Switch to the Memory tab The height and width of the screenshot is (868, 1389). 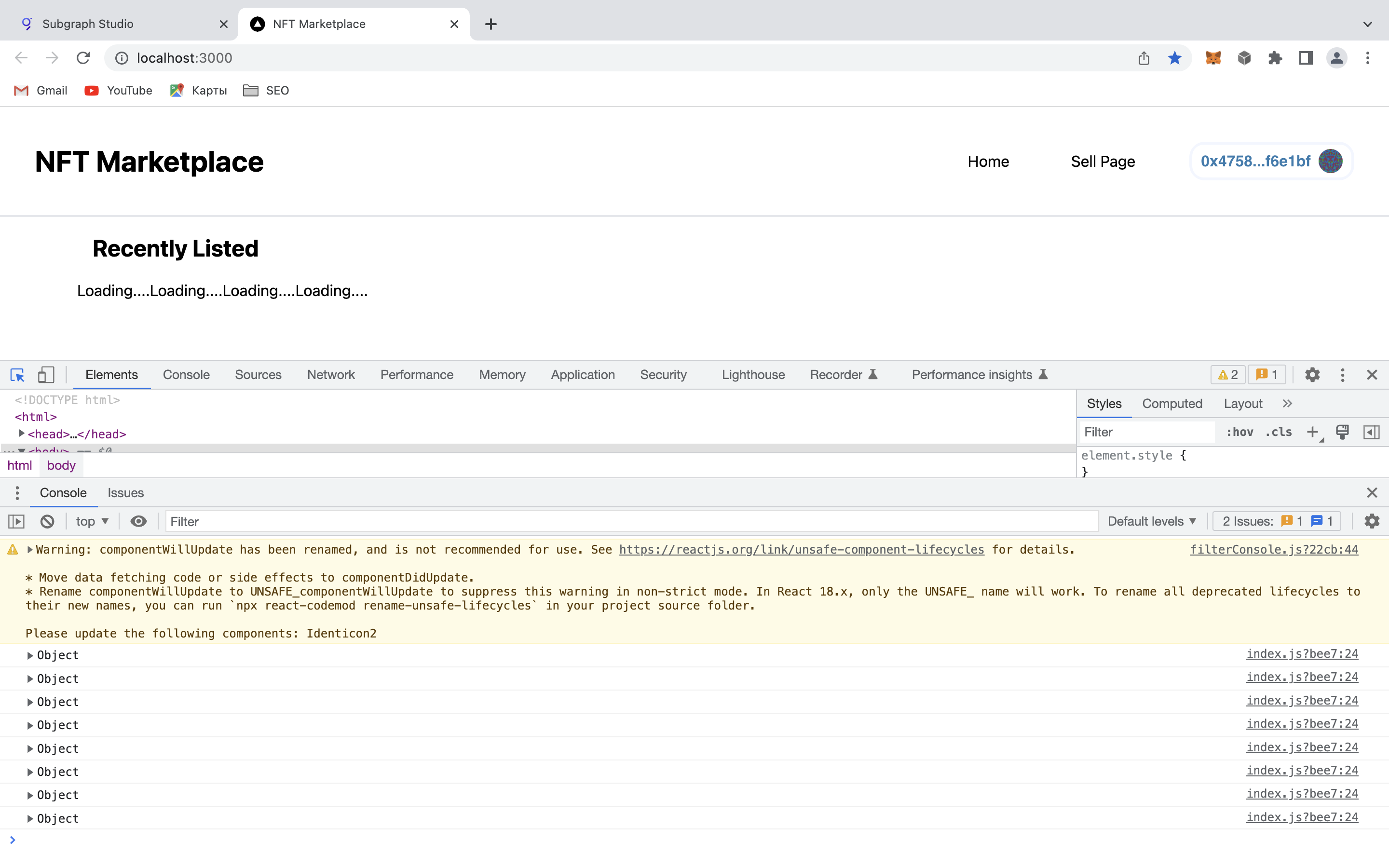[x=502, y=375]
